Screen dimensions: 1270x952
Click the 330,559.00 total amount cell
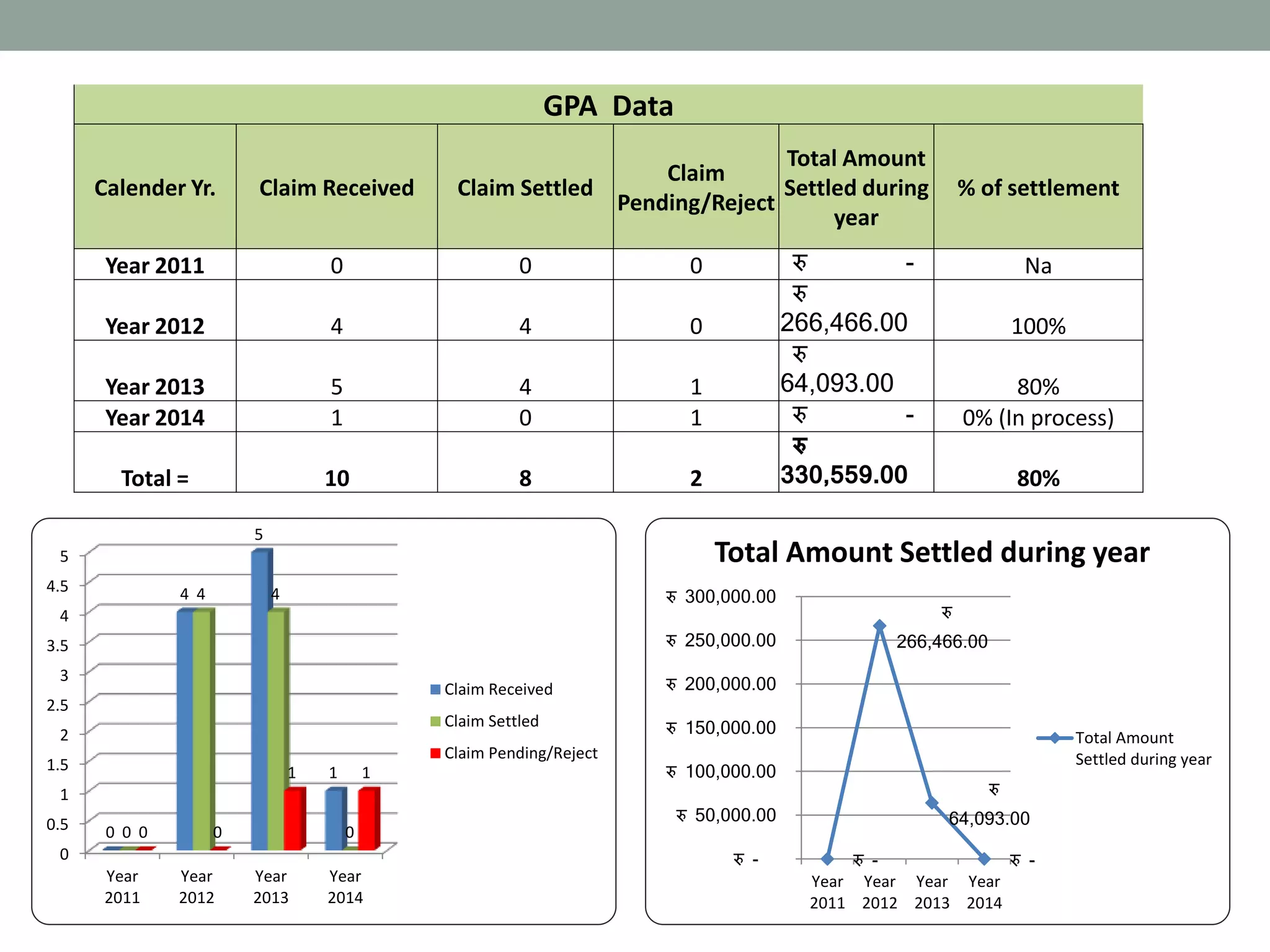pos(844,475)
